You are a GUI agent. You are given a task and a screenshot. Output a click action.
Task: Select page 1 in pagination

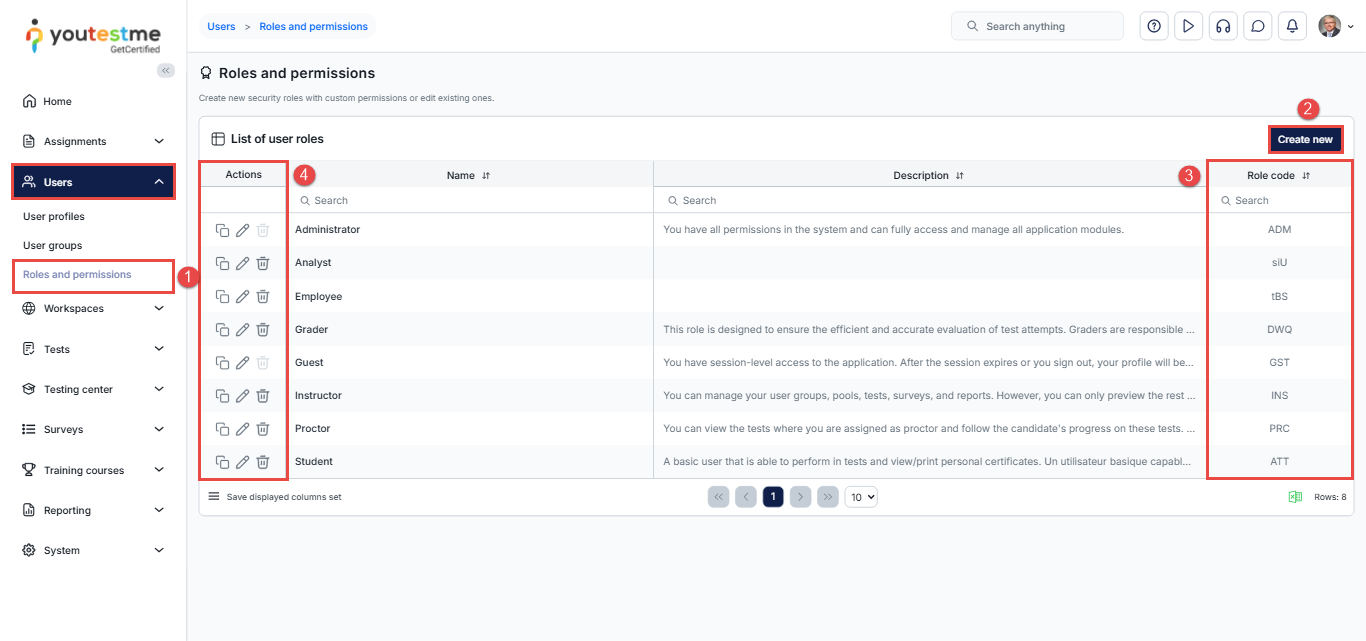pyautogui.click(x=773, y=497)
